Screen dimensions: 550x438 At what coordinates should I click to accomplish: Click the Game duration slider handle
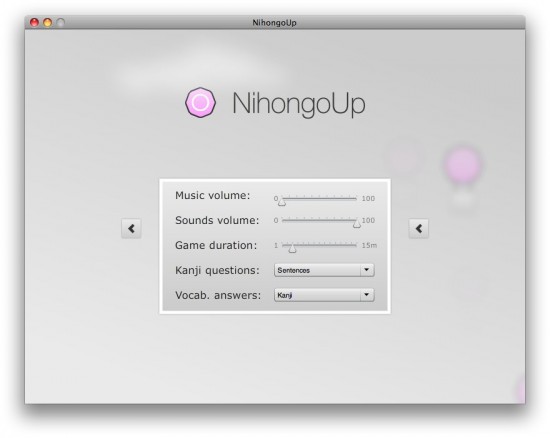pyautogui.click(x=292, y=248)
